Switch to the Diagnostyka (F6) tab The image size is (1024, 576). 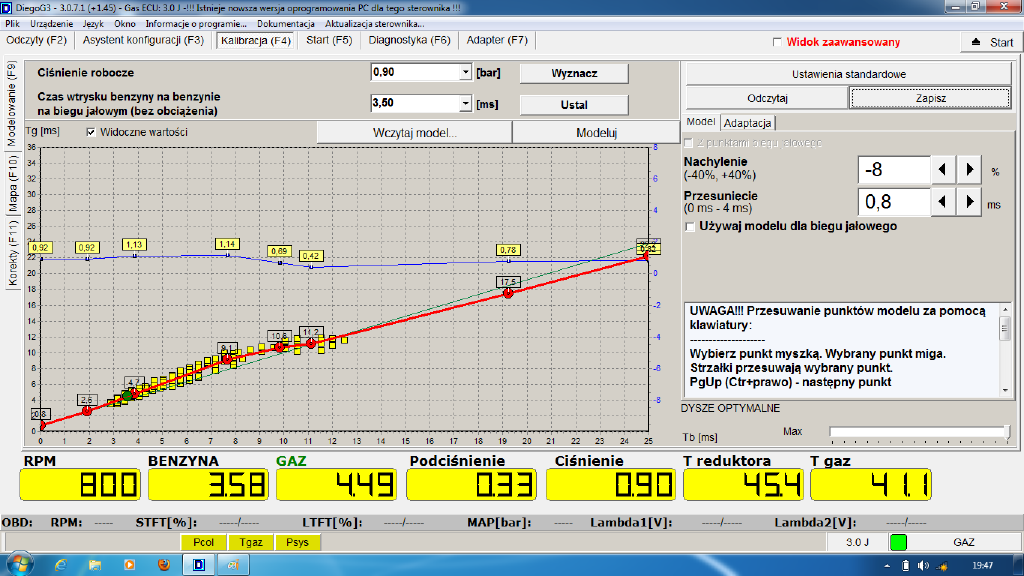pos(409,40)
